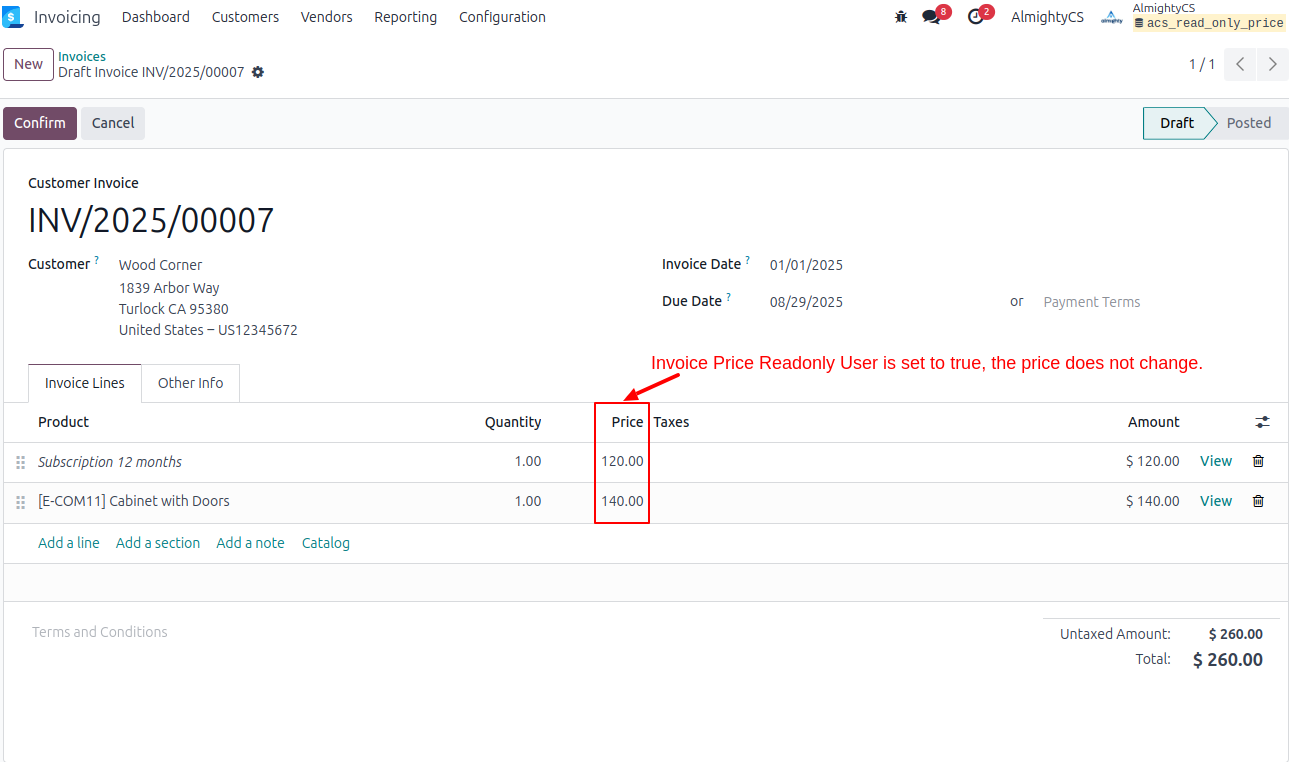This screenshot has height=762, width=1289.
Task: Select the Posted status stage
Action: [x=1248, y=123]
